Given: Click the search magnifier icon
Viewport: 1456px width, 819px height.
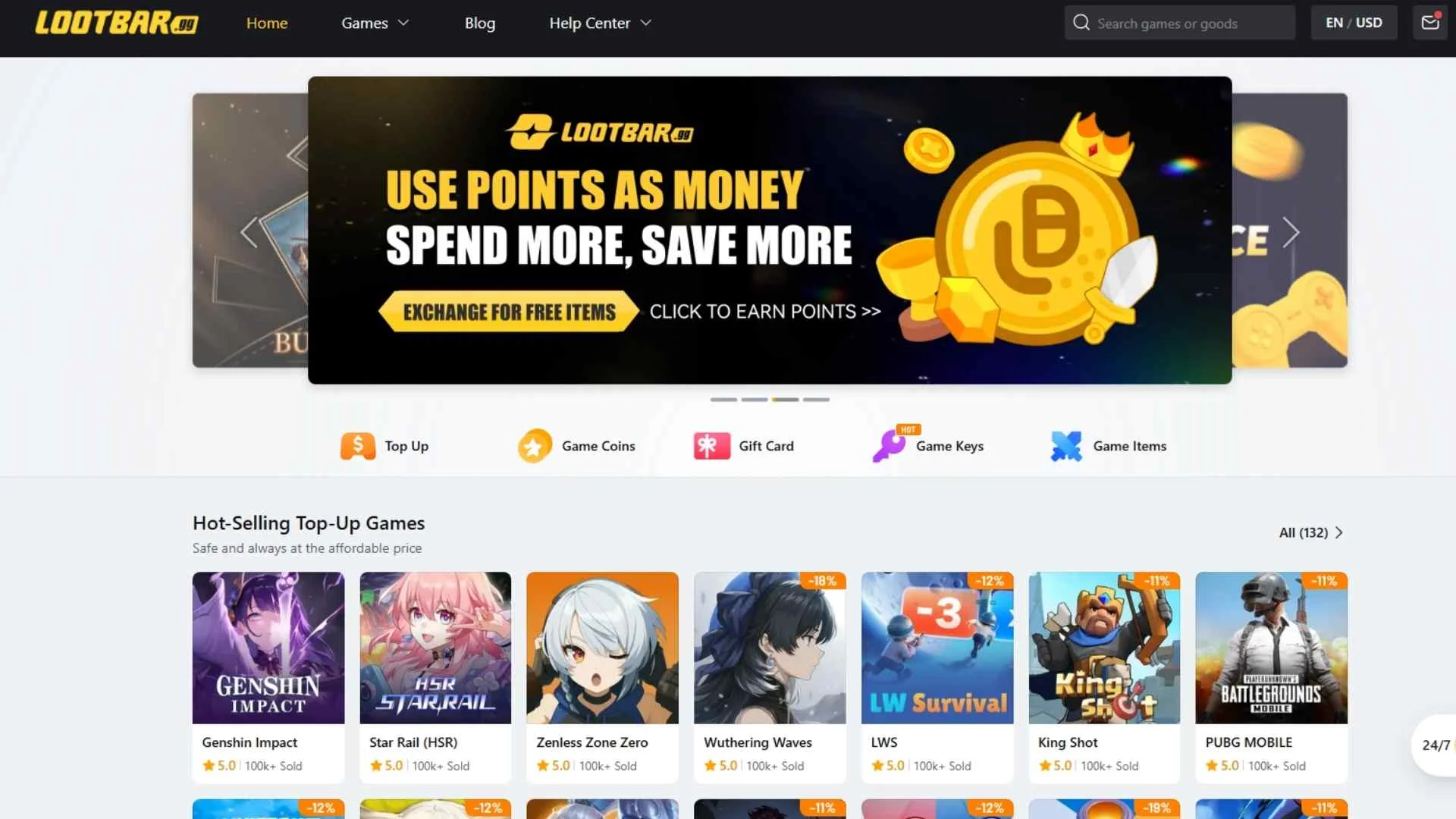Looking at the screenshot, I should (1081, 23).
